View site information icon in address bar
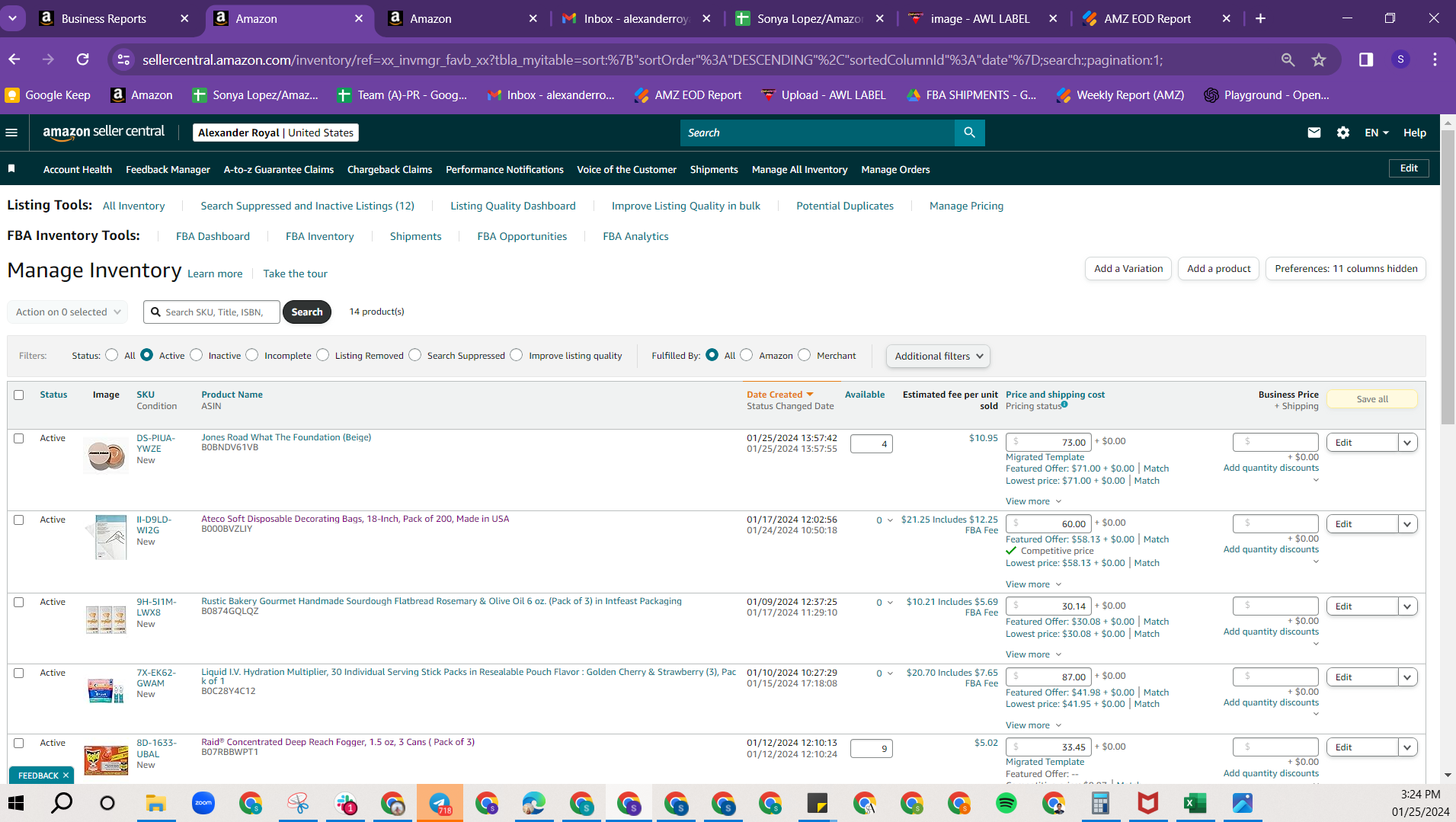This screenshot has height=822, width=1456. click(123, 59)
